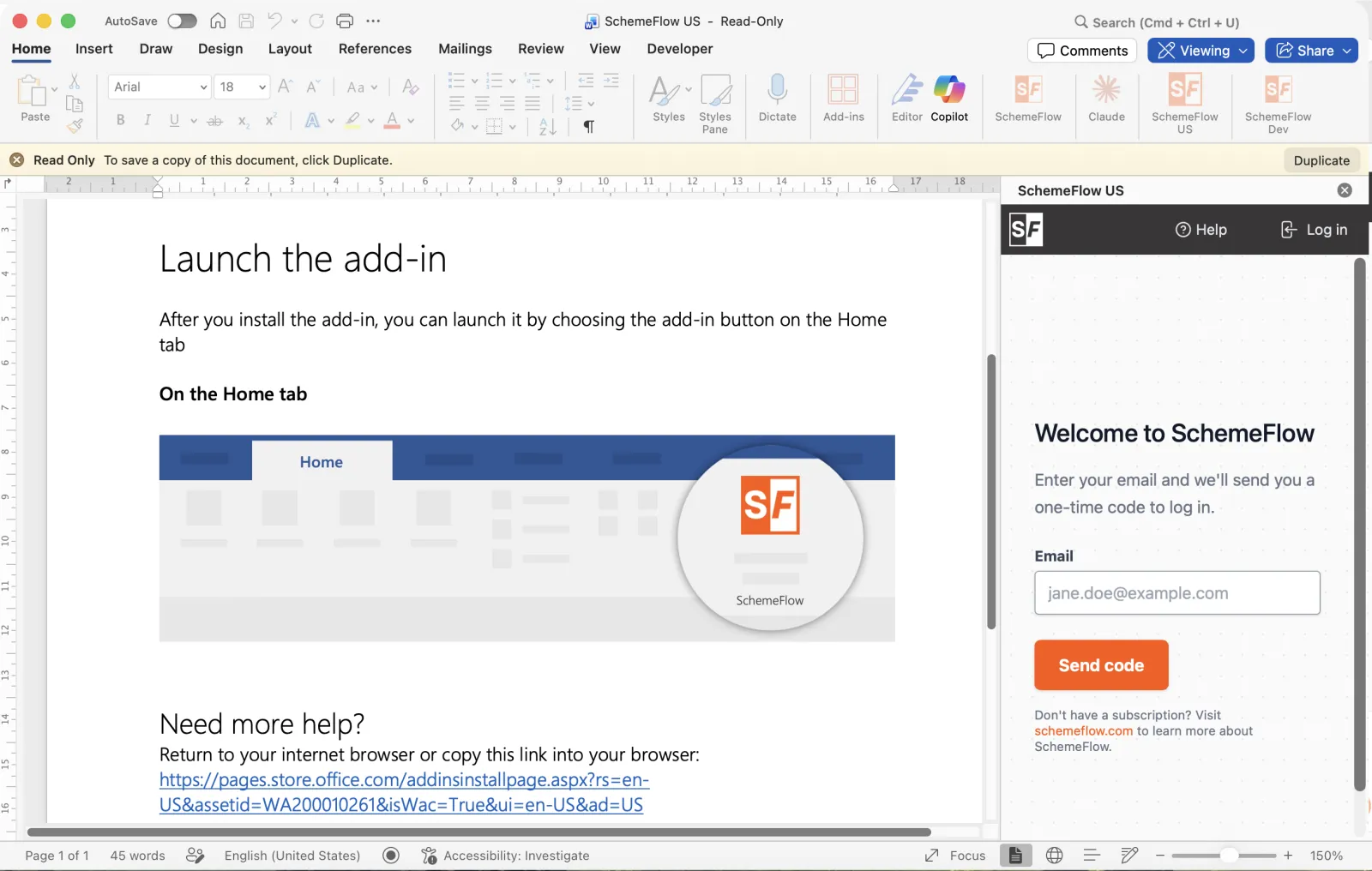The width and height of the screenshot is (1372, 871).
Task: Toggle Italic formatting
Action: (x=147, y=121)
